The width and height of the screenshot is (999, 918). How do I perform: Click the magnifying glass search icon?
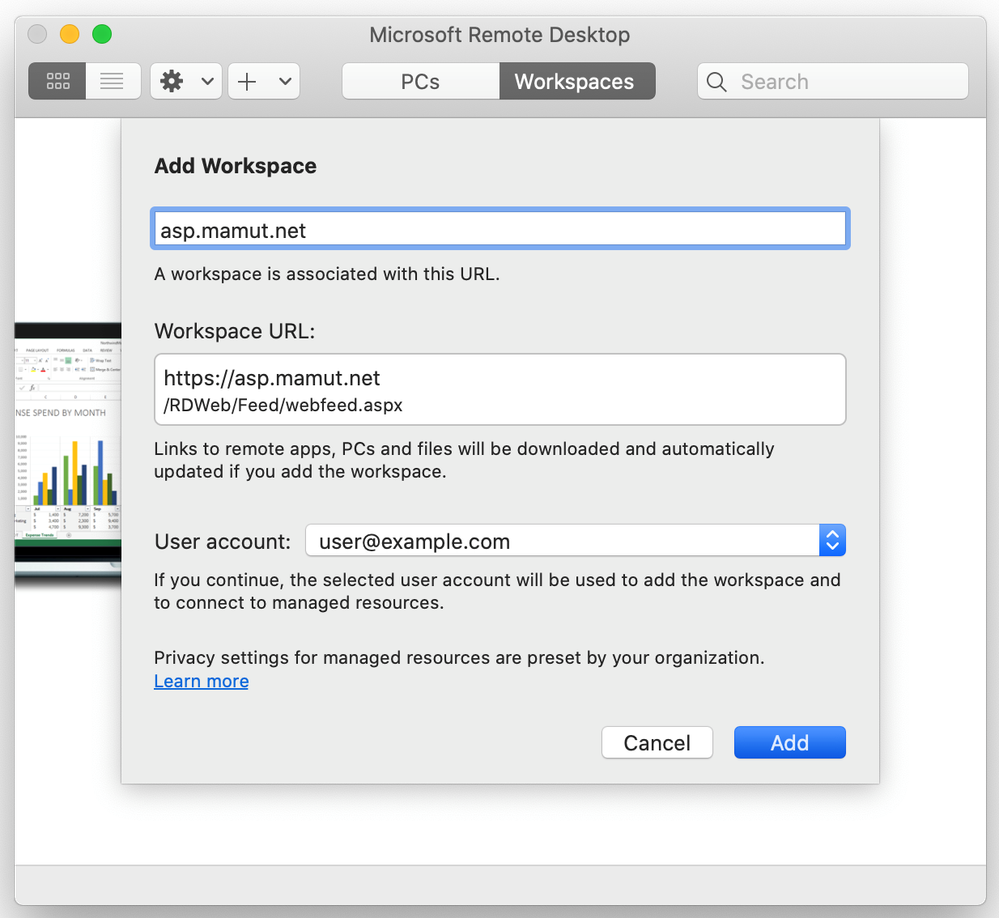[x=717, y=82]
